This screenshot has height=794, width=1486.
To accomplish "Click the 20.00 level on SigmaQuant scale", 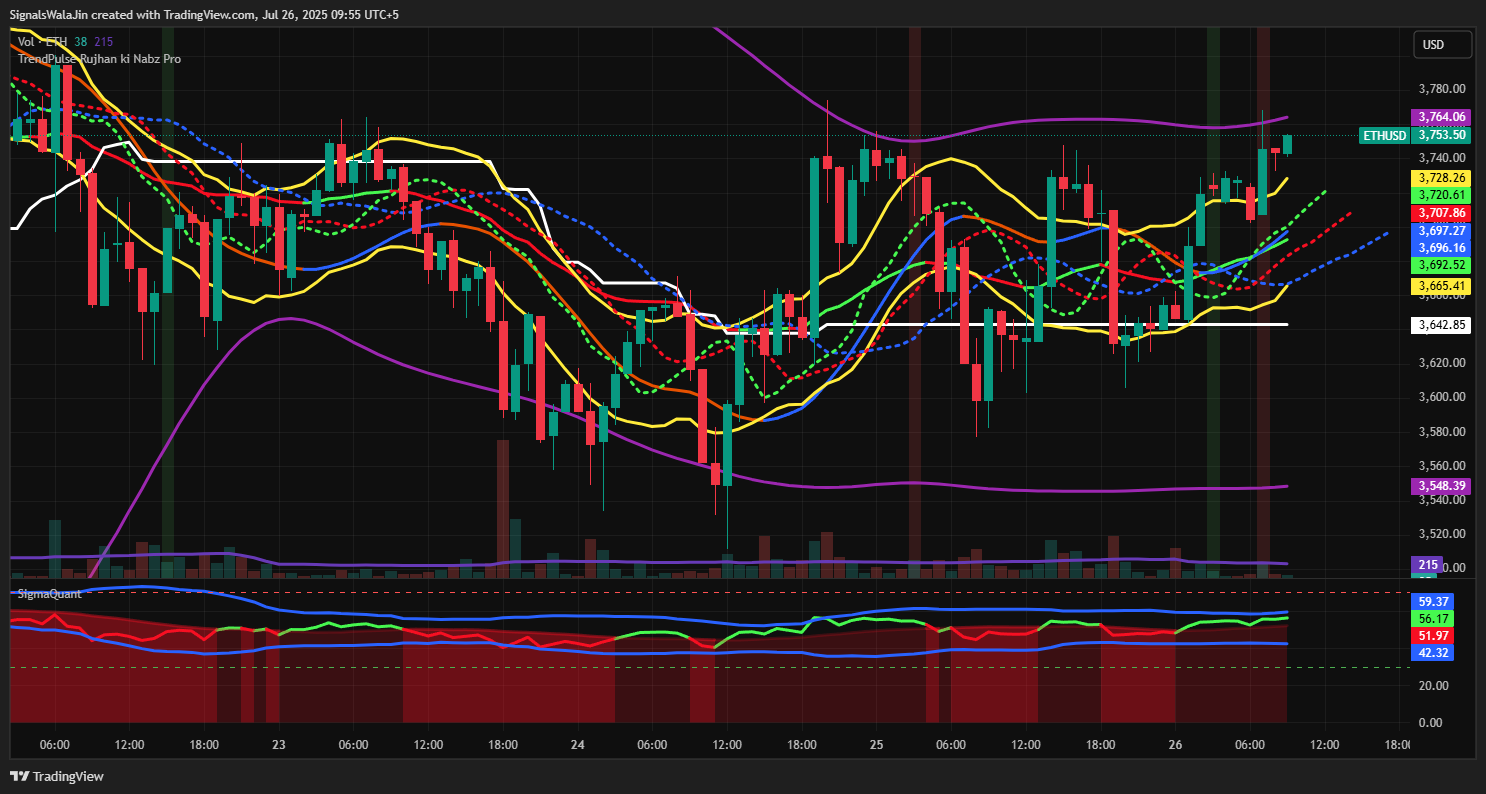I will (1433, 685).
